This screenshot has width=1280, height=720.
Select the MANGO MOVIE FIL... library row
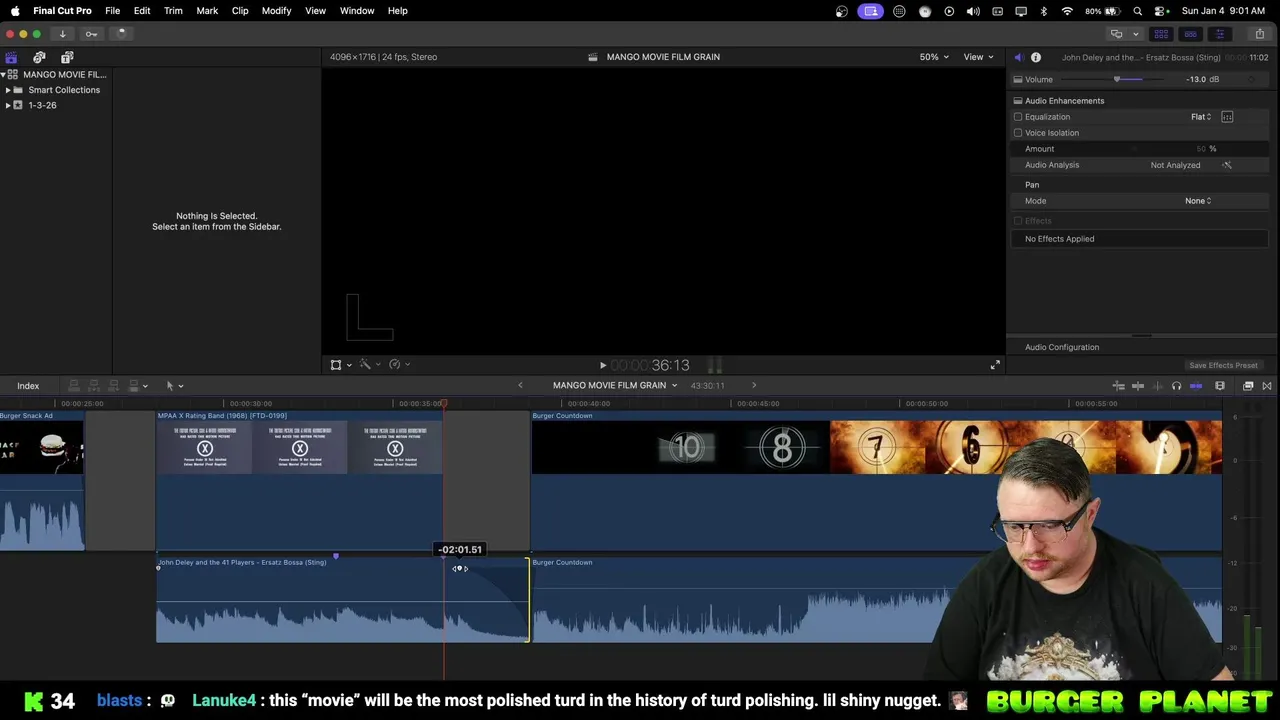pos(56,75)
